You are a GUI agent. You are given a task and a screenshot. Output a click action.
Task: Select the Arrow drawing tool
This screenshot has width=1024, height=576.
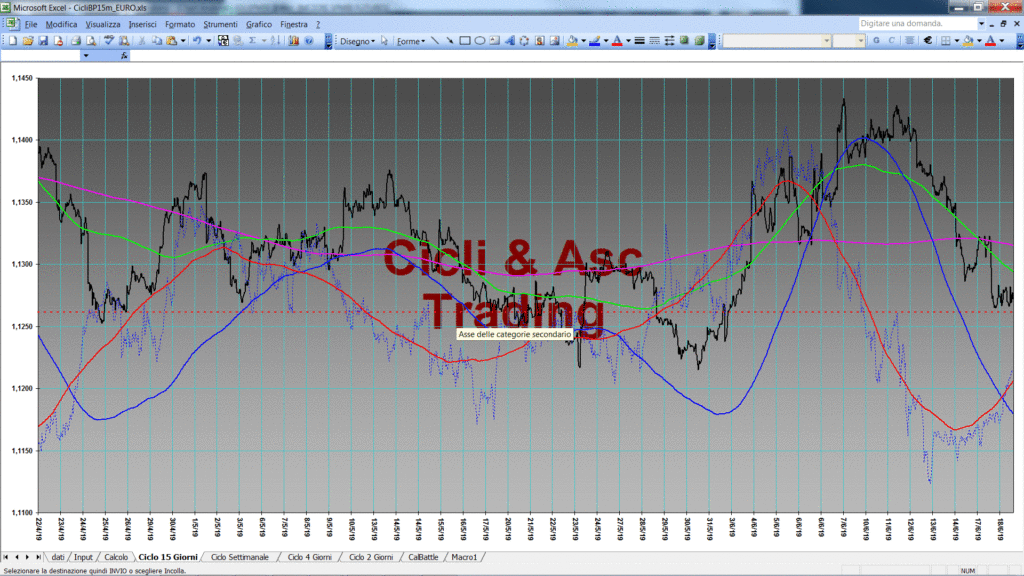click(x=450, y=41)
